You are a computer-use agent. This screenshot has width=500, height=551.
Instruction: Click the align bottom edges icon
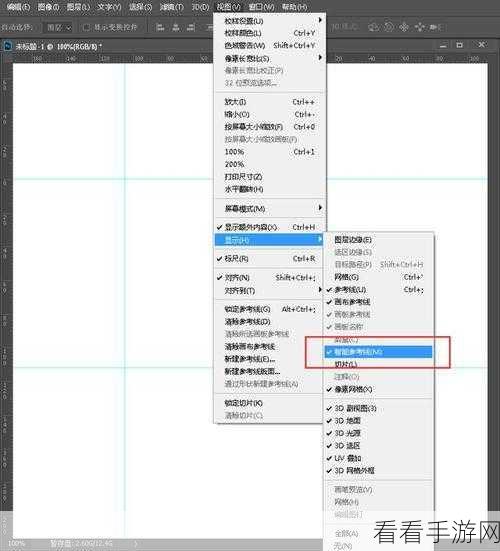[191, 27]
